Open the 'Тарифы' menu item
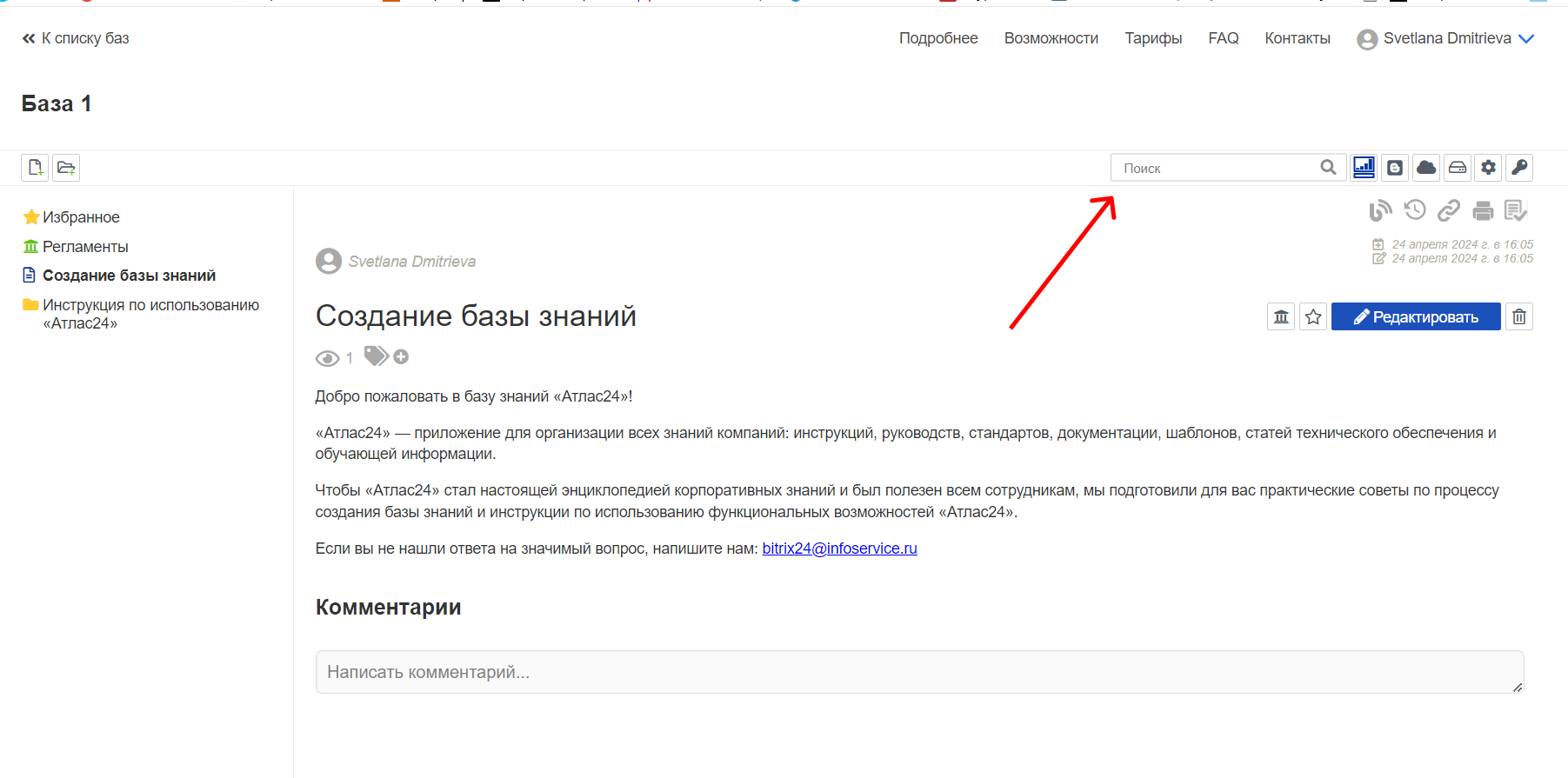The height and width of the screenshot is (778, 1568). coord(1153,38)
